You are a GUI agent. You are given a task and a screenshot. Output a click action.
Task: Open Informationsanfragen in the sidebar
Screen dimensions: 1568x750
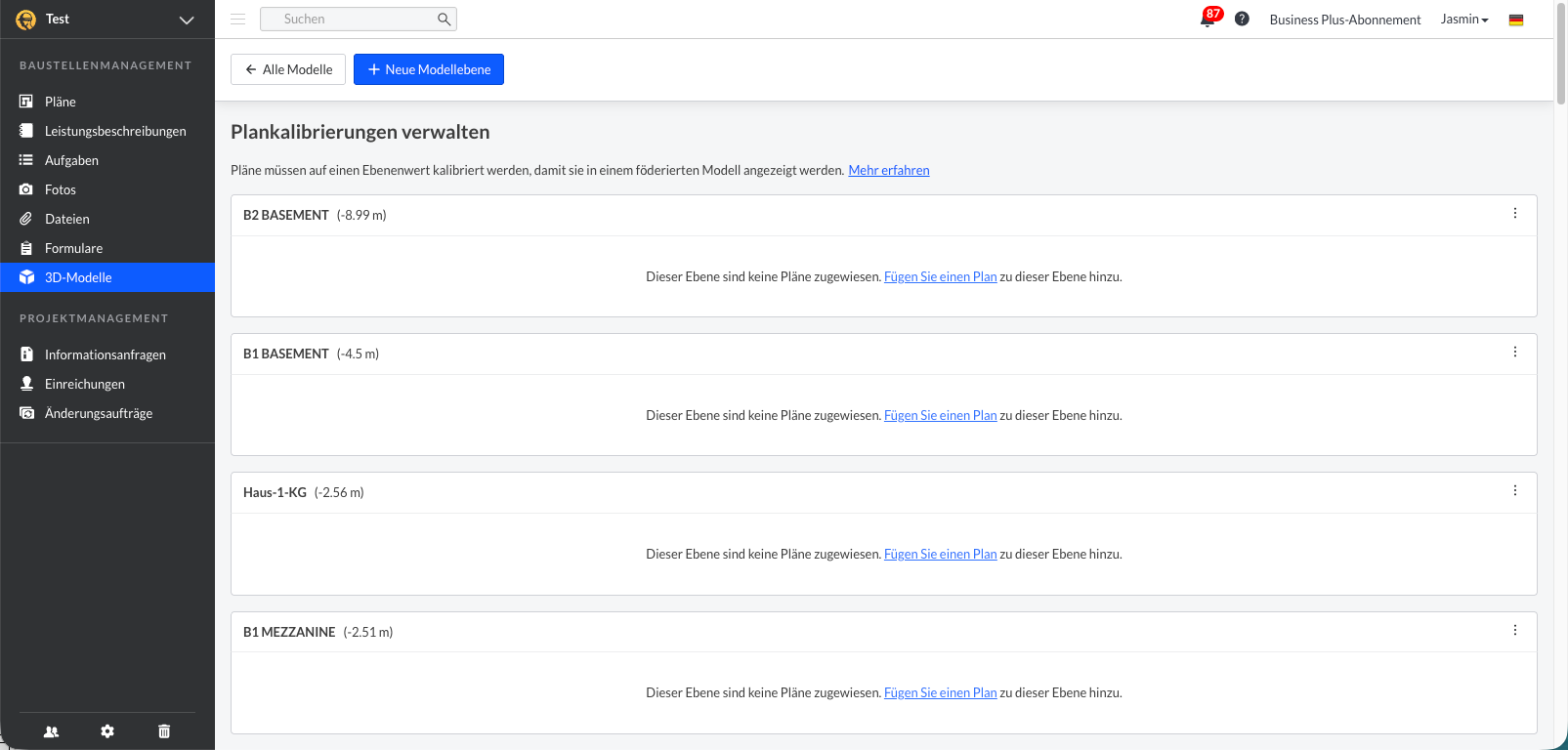point(106,354)
